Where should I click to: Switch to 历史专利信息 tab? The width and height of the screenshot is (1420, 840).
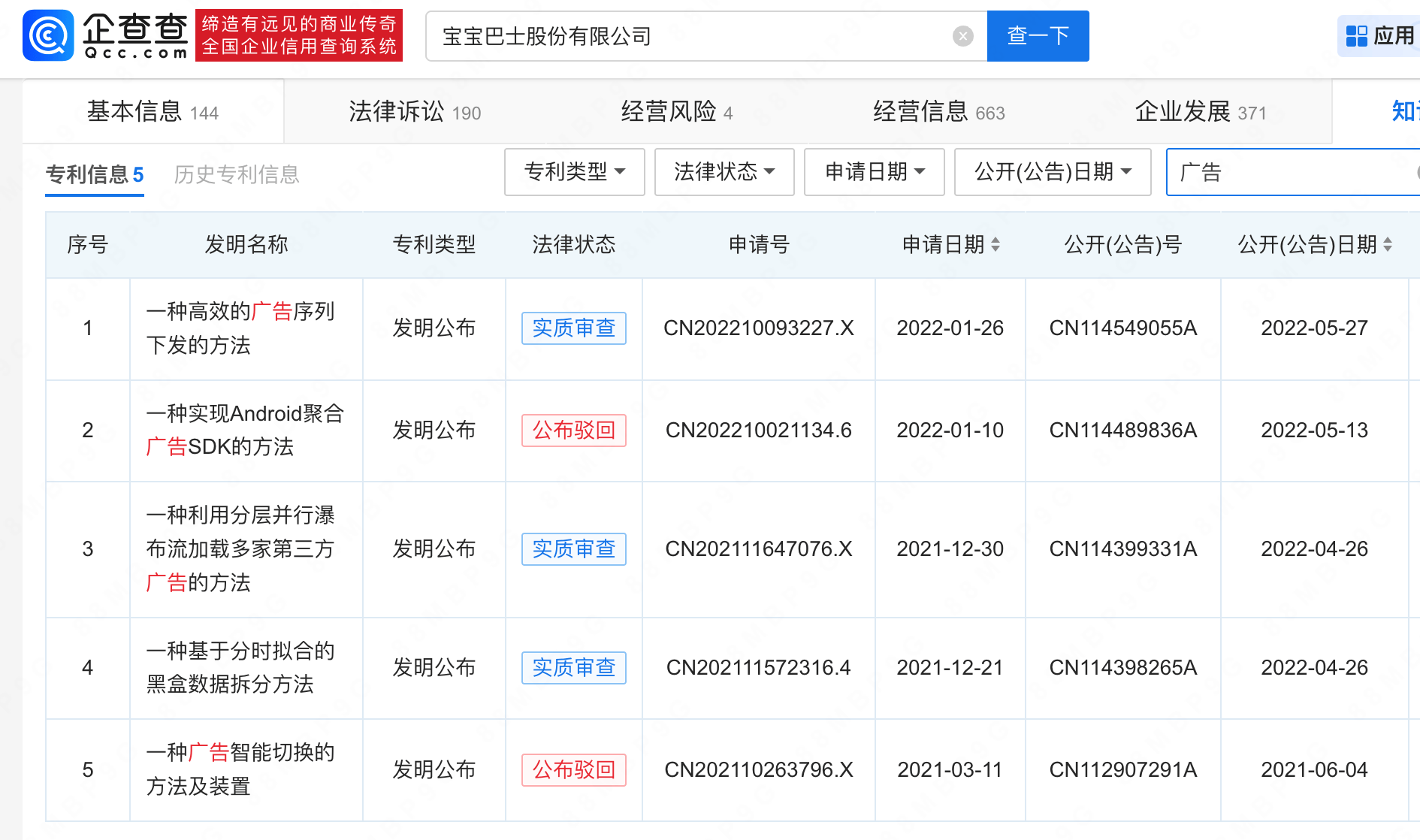pos(237,174)
